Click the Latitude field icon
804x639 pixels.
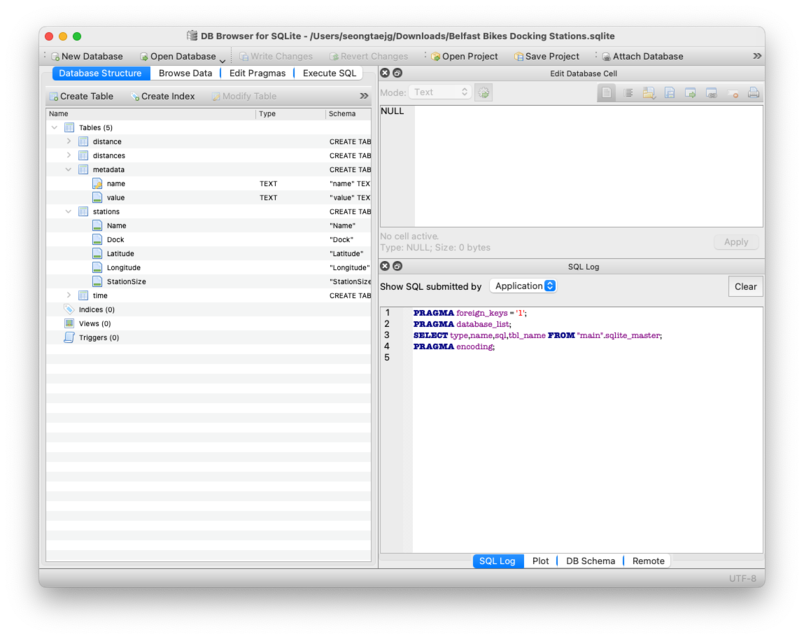click(x=97, y=253)
